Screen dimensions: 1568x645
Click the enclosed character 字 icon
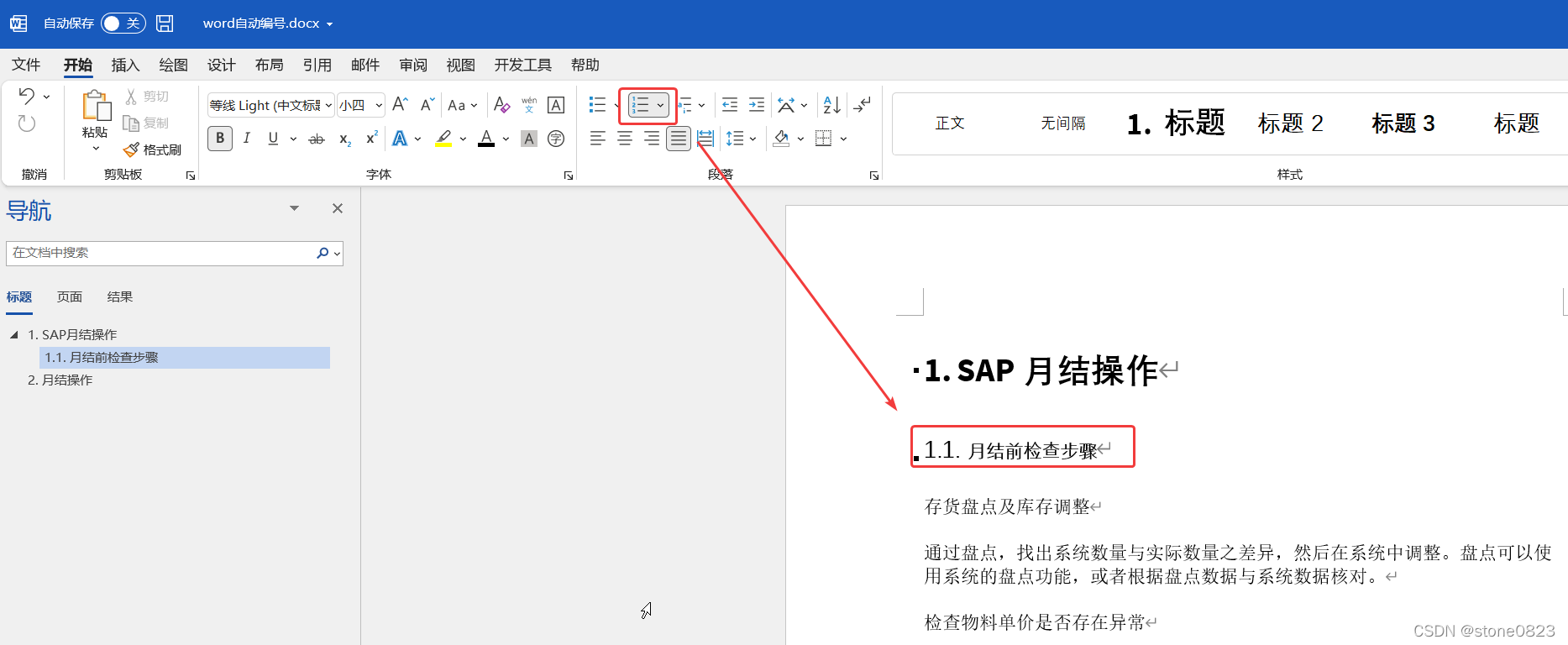point(556,139)
